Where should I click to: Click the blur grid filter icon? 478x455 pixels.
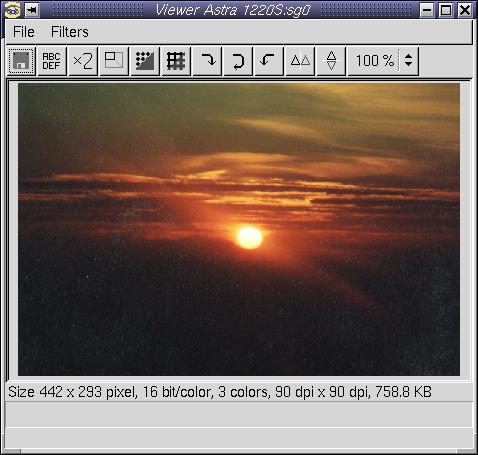(x=176, y=61)
